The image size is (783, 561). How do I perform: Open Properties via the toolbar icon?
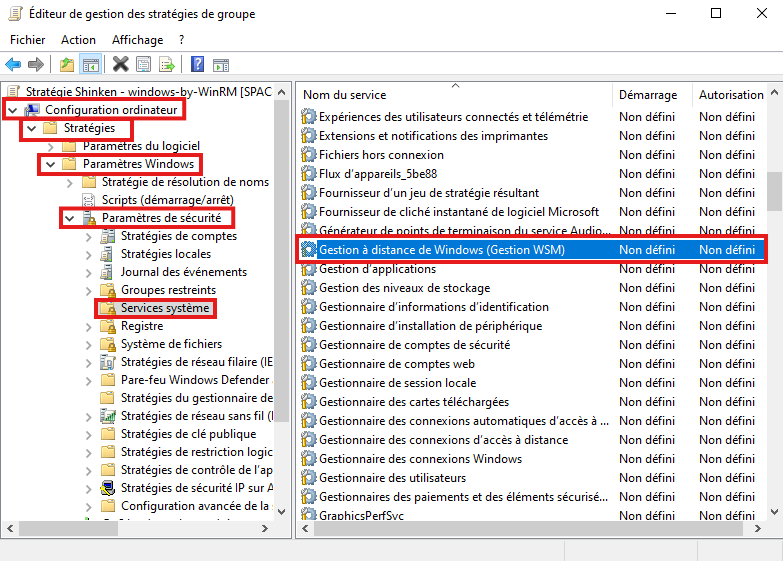pos(143,65)
